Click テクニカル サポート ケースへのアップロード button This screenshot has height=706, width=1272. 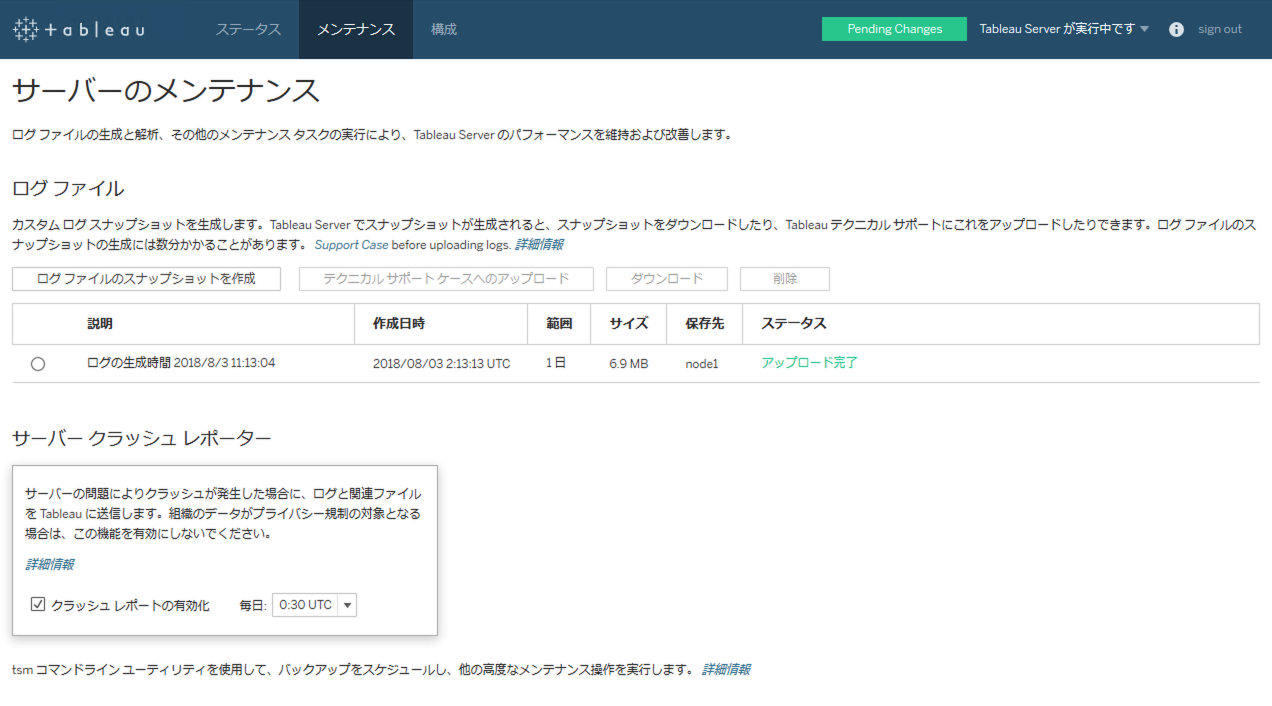(445, 278)
